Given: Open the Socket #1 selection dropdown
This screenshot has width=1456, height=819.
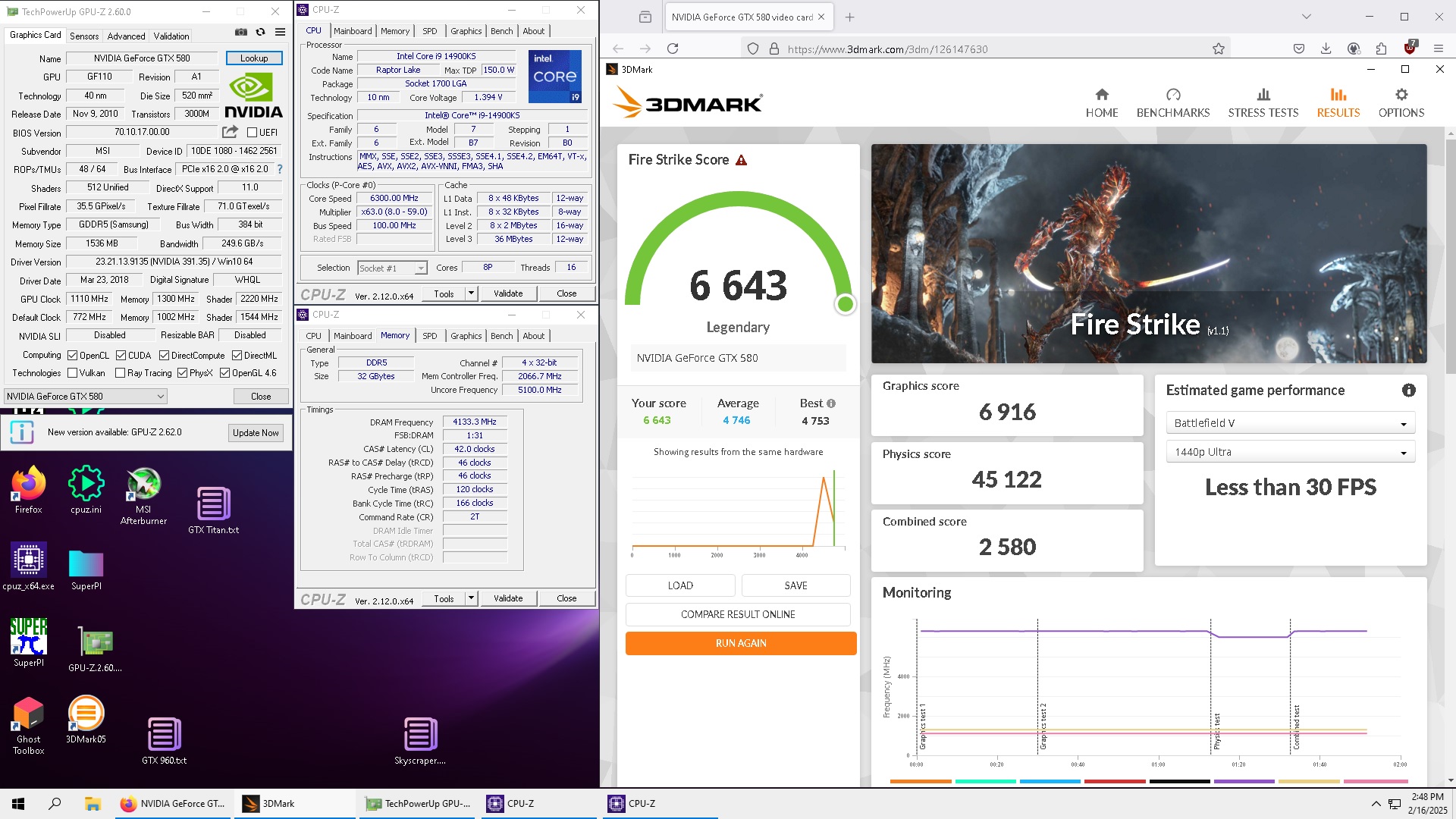Looking at the screenshot, I should (392, 268).
